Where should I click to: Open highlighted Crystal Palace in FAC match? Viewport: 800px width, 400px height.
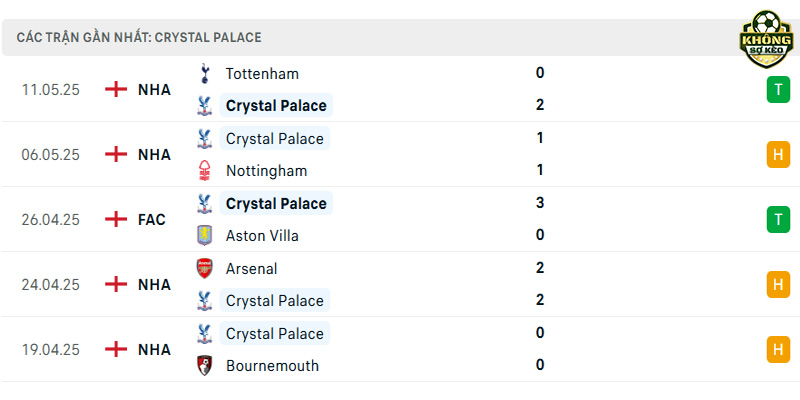pyautogui.click(x=276, y=203)
